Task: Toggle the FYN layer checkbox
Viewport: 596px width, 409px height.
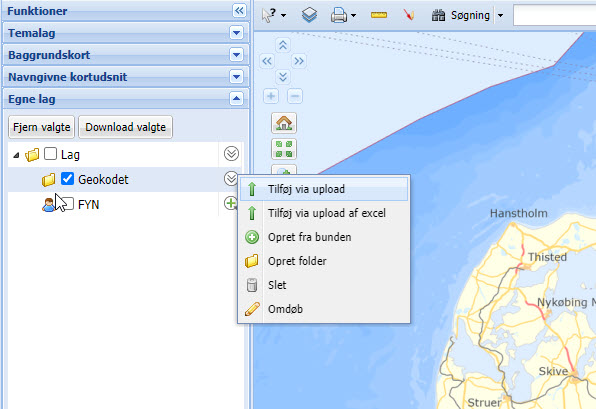Action: 67,203
